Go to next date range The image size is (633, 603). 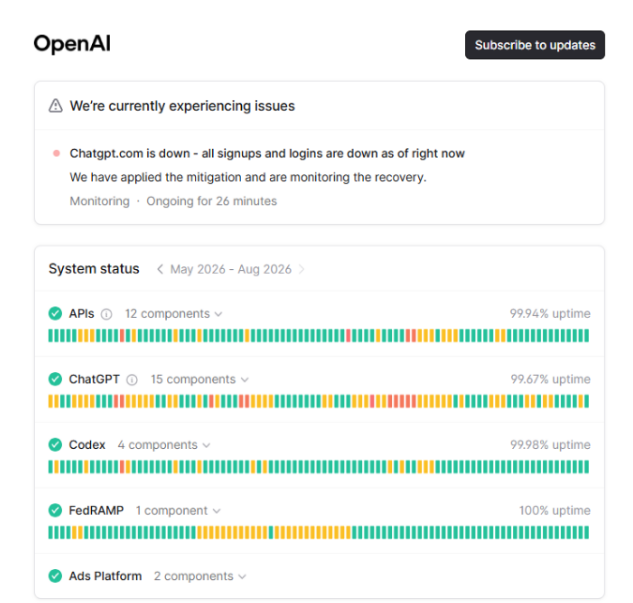[x=301, y=269]
